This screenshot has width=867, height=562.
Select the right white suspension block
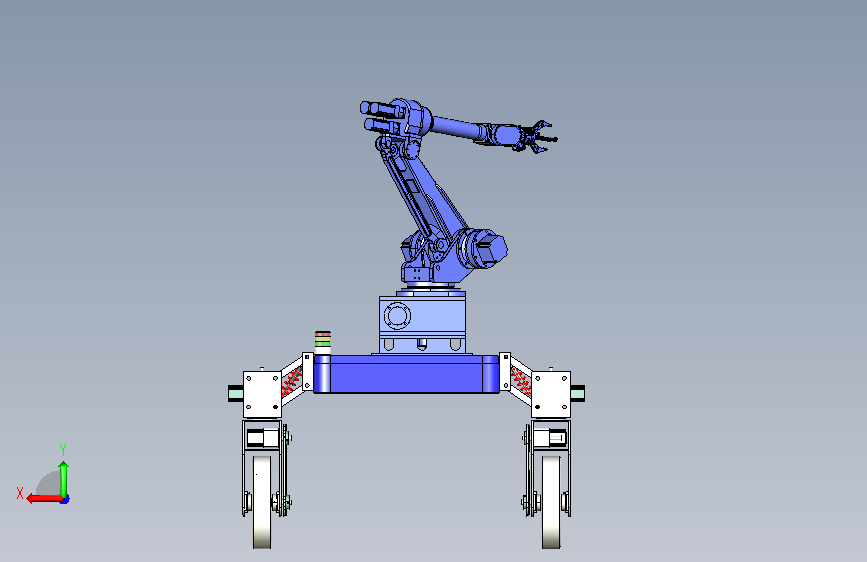(x=551, y=394)
